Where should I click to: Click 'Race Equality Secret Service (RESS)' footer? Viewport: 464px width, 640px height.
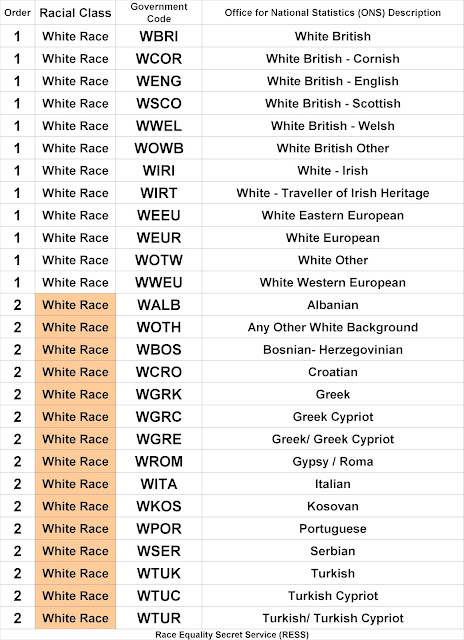[232, 635]
